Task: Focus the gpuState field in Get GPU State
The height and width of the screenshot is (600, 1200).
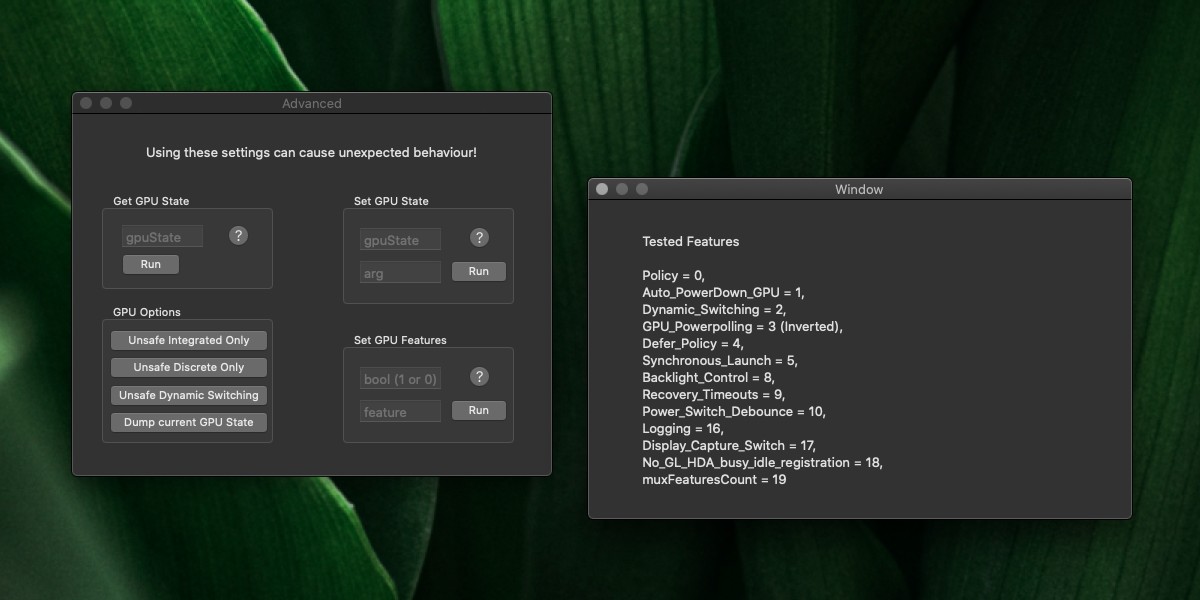Action: (x=162, y=237)
